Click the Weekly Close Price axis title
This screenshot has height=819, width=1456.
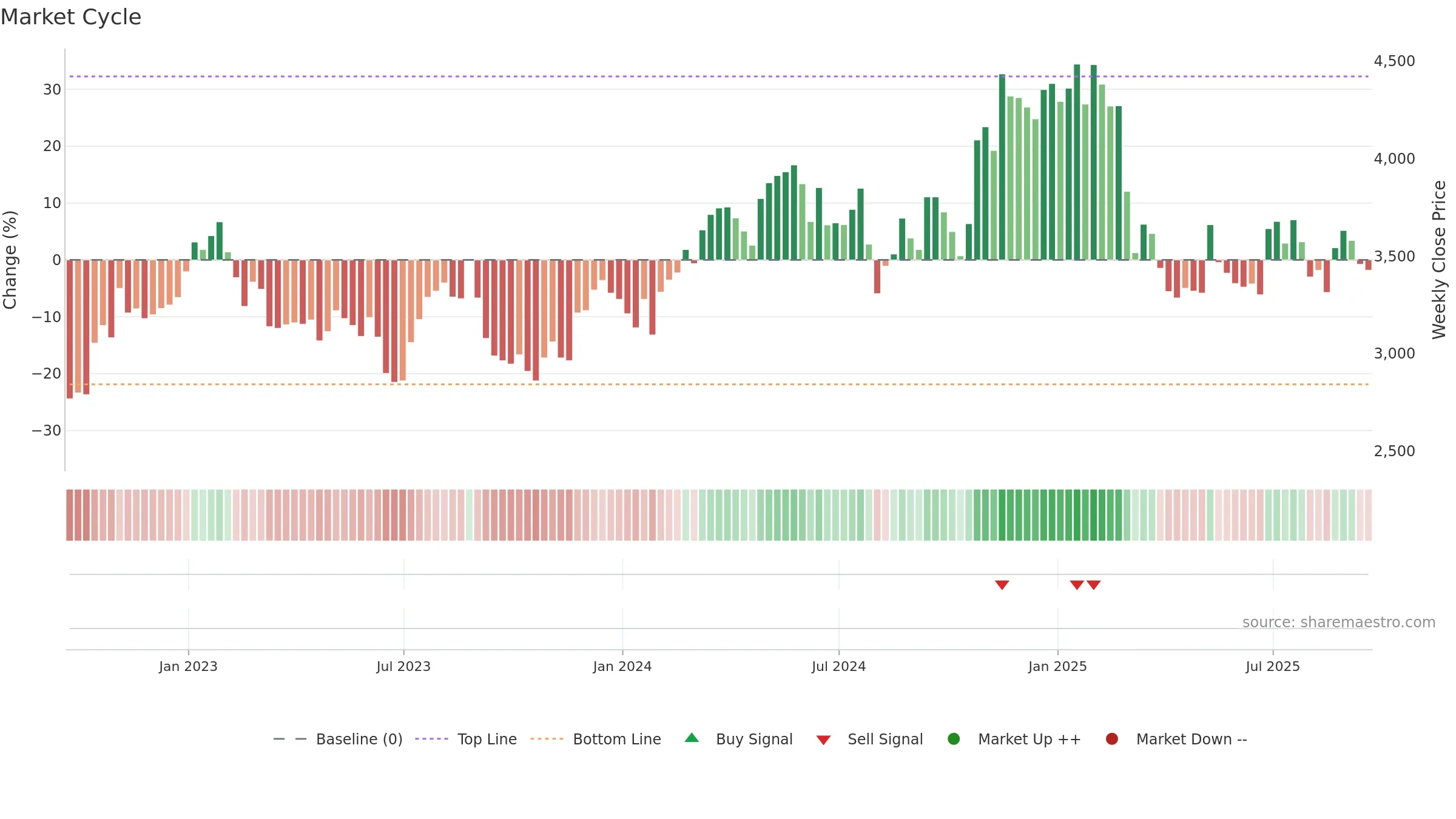1439,260
